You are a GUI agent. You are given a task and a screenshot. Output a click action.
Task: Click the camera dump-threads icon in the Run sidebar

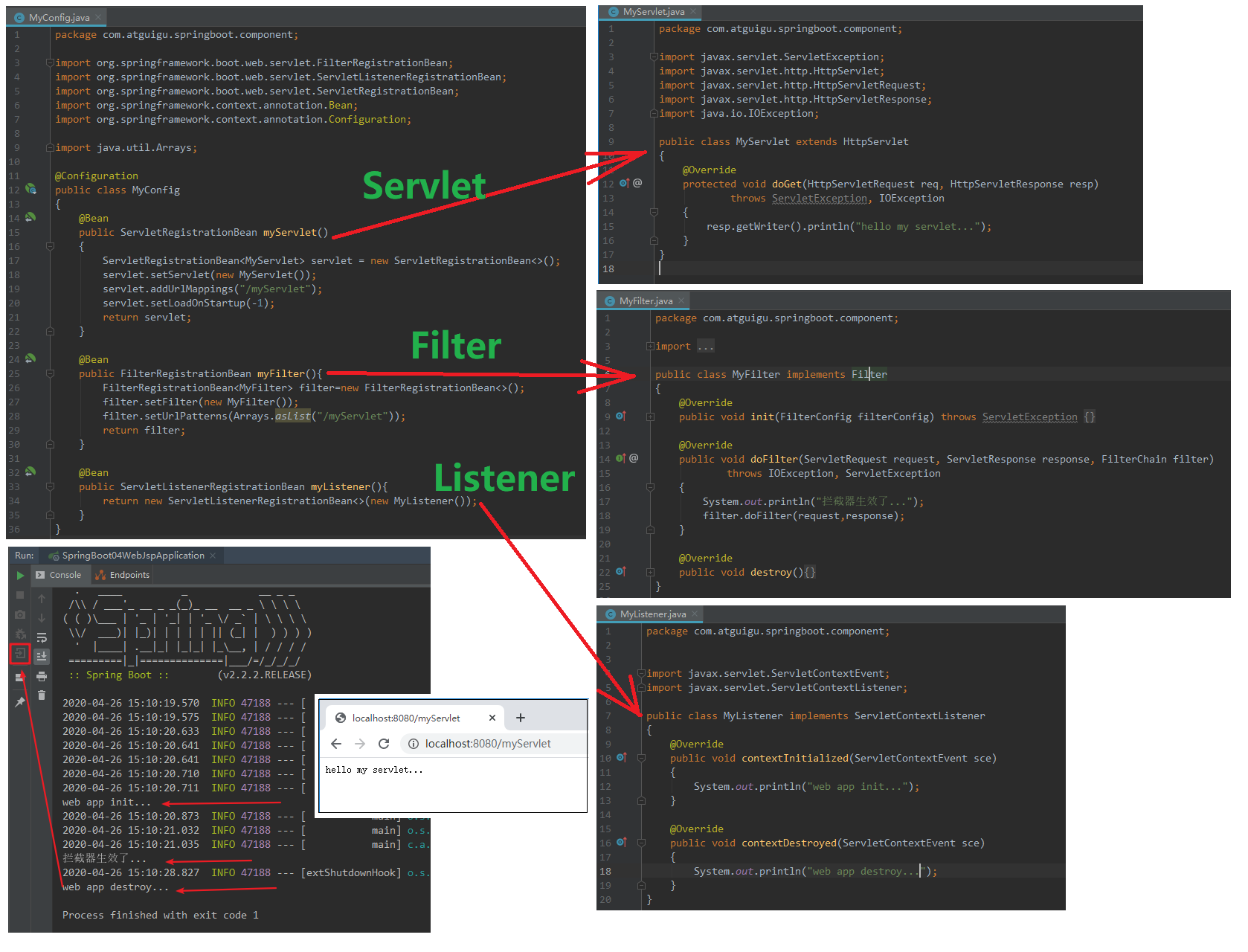point(20,614)
